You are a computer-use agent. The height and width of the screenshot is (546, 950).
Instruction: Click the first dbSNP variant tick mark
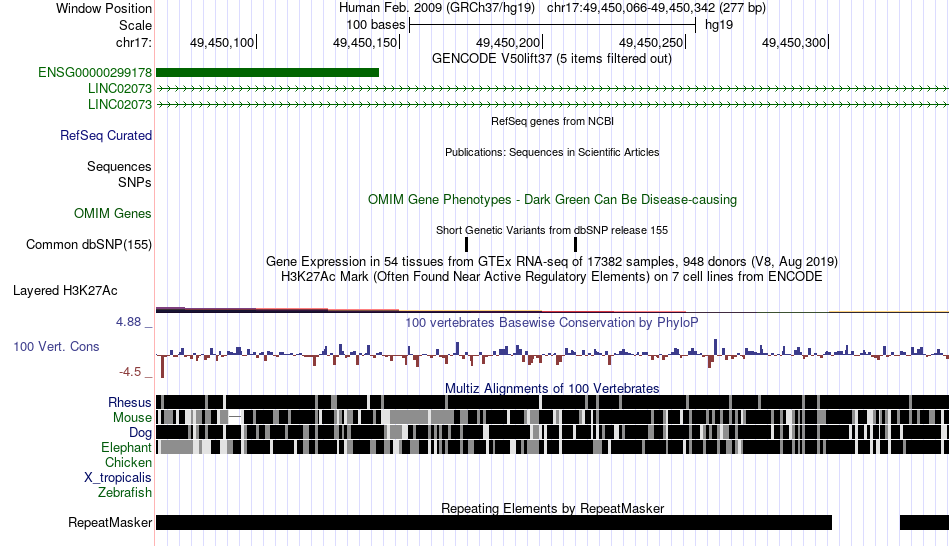coord(467,244)
